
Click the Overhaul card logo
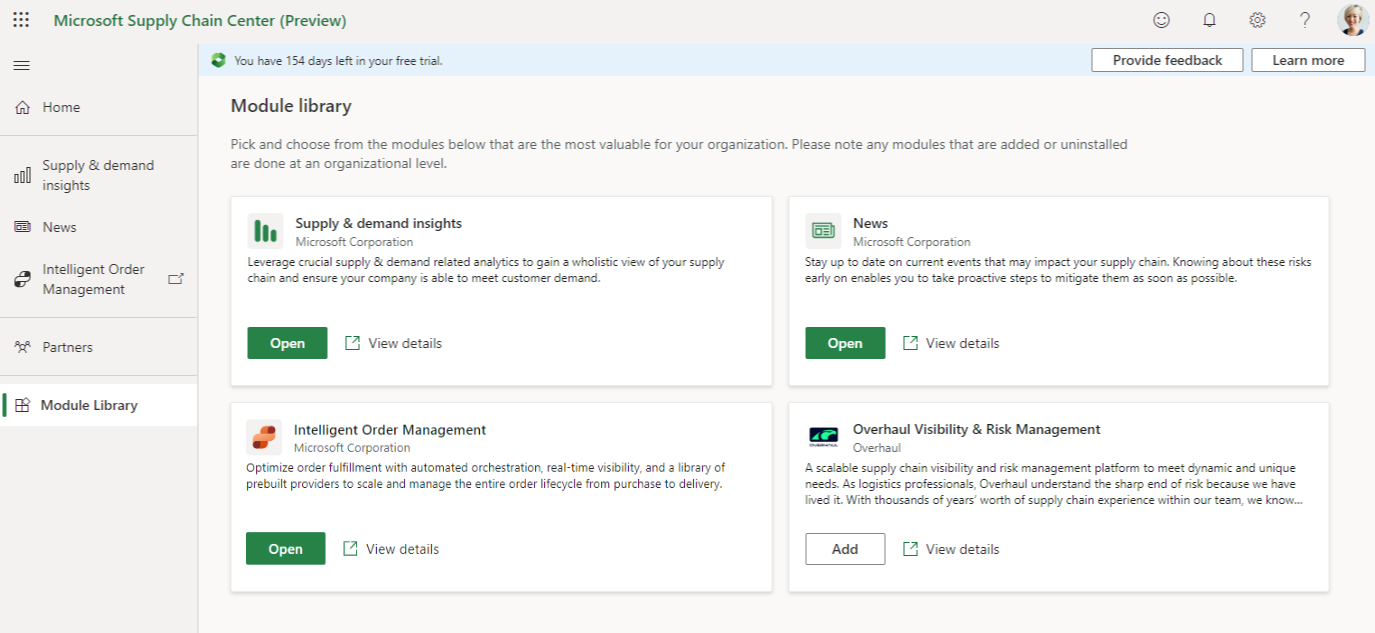tap(823, 437)
